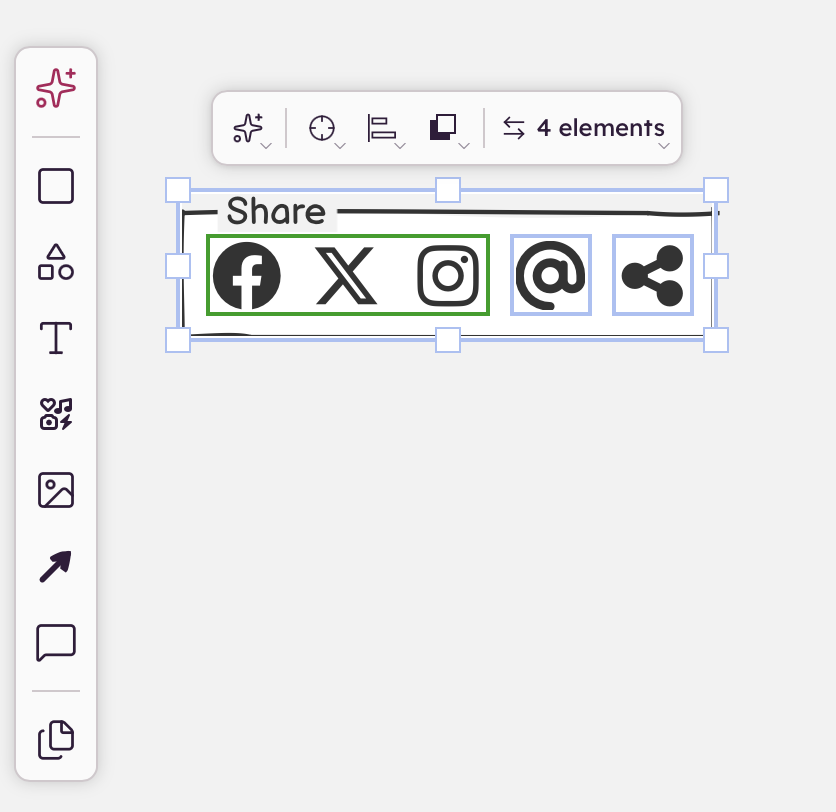Open the Pages/templates icon at sidebar bottom
Screen dimensions: 836x812
pyautogui.click(x=56, y=740)
